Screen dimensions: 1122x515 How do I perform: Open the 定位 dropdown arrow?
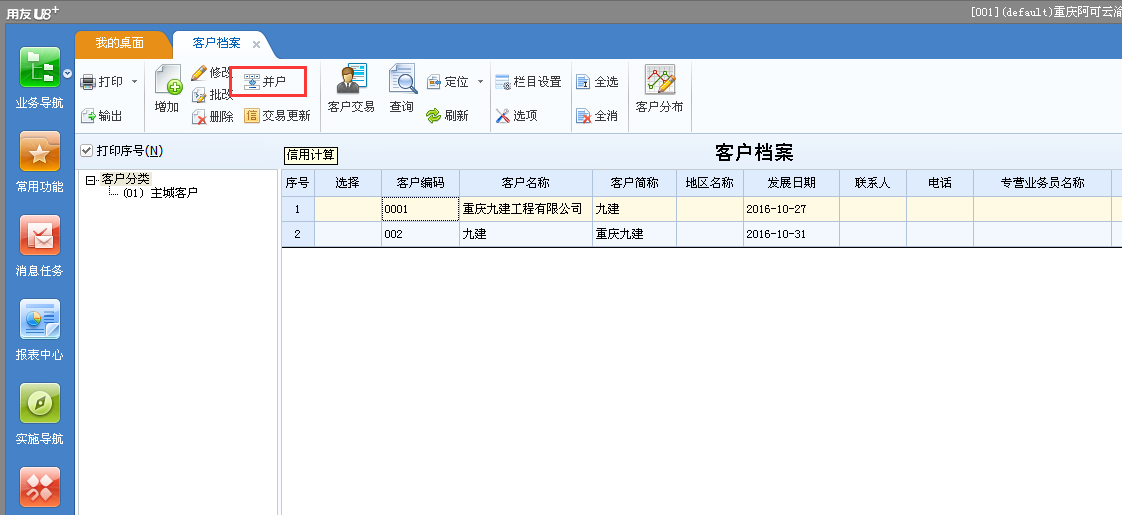pyautogui.click(x=480, y=82)
